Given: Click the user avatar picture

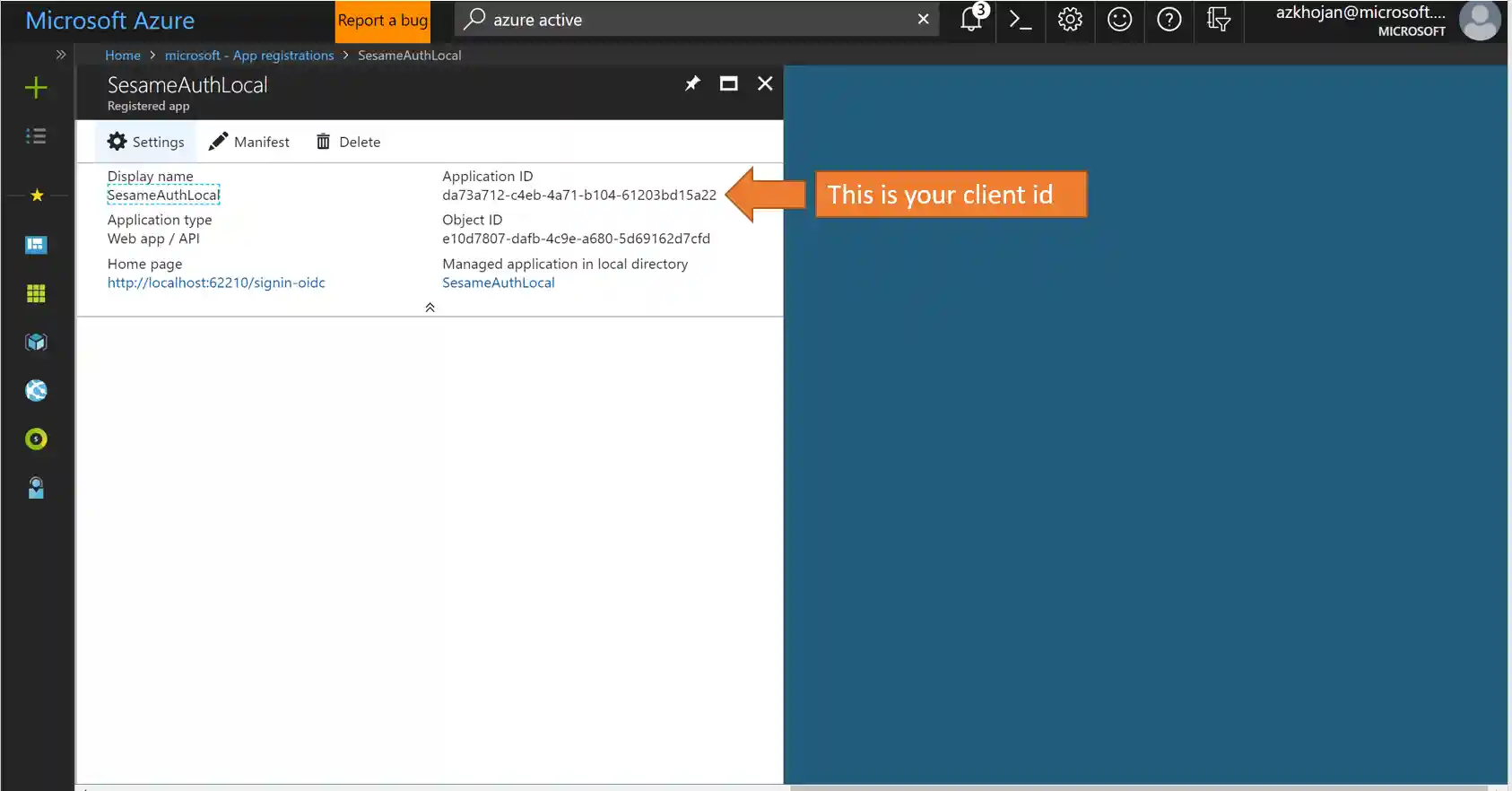Looking at the screenshot, I should 1480,21.
